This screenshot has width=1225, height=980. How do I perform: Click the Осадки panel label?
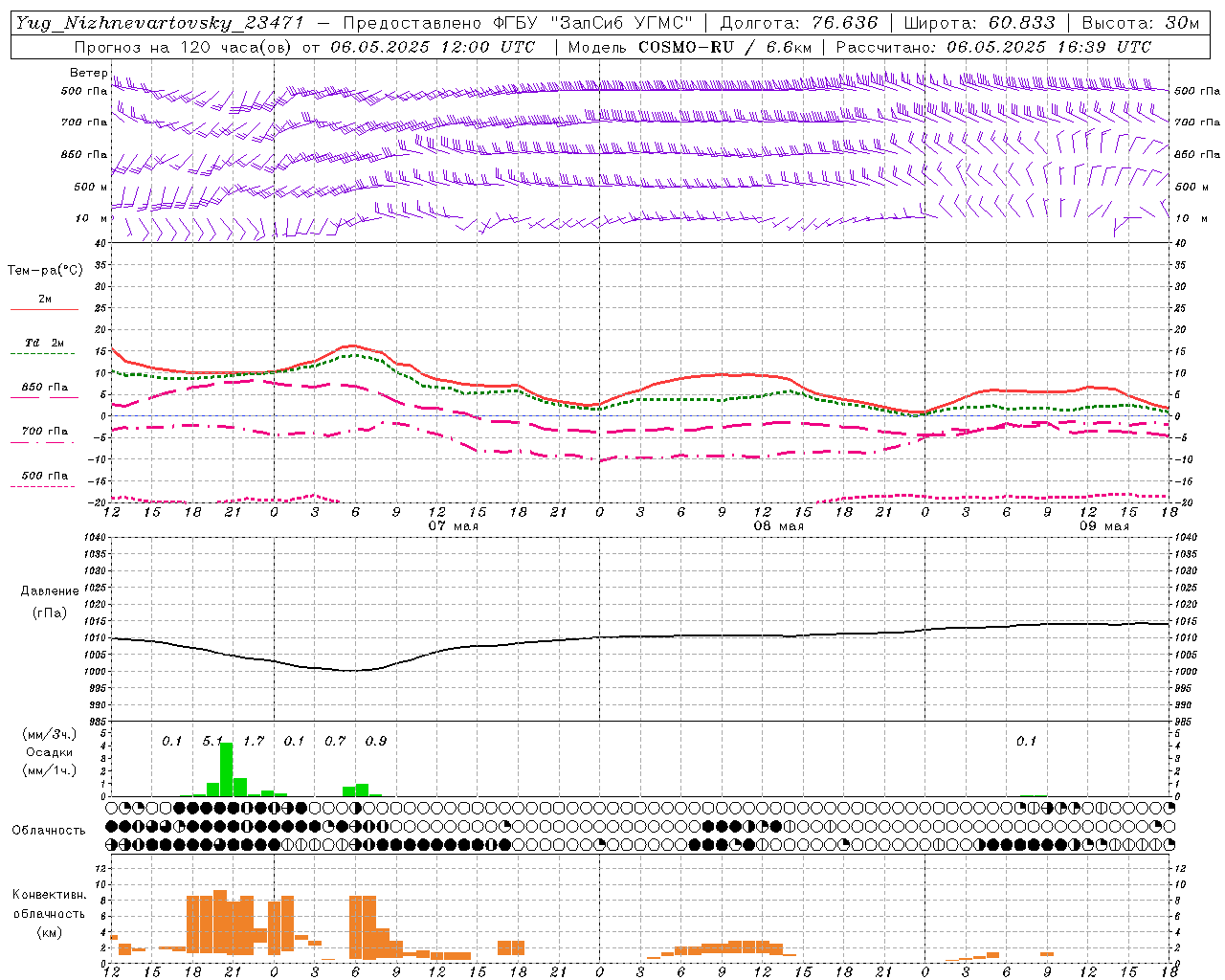[50, 752]
